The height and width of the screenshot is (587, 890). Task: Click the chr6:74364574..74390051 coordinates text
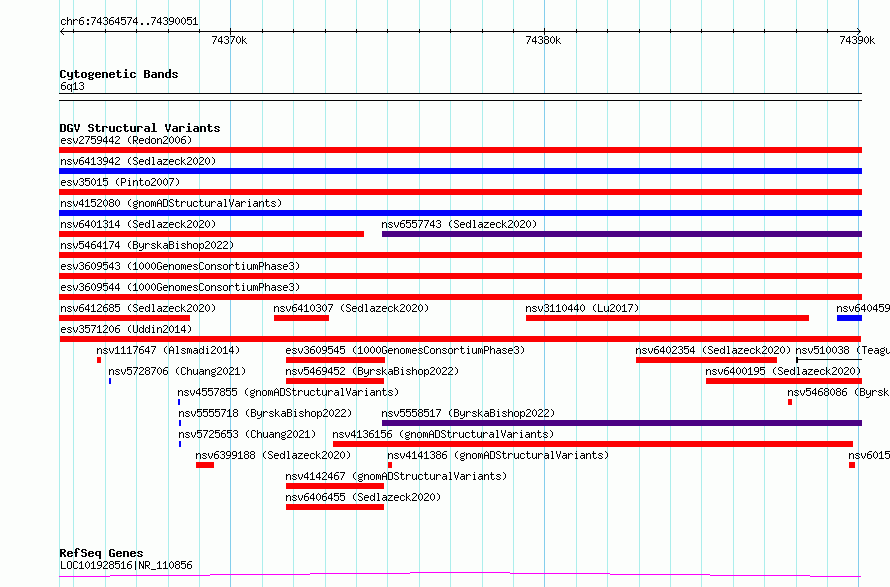(129, 22)
